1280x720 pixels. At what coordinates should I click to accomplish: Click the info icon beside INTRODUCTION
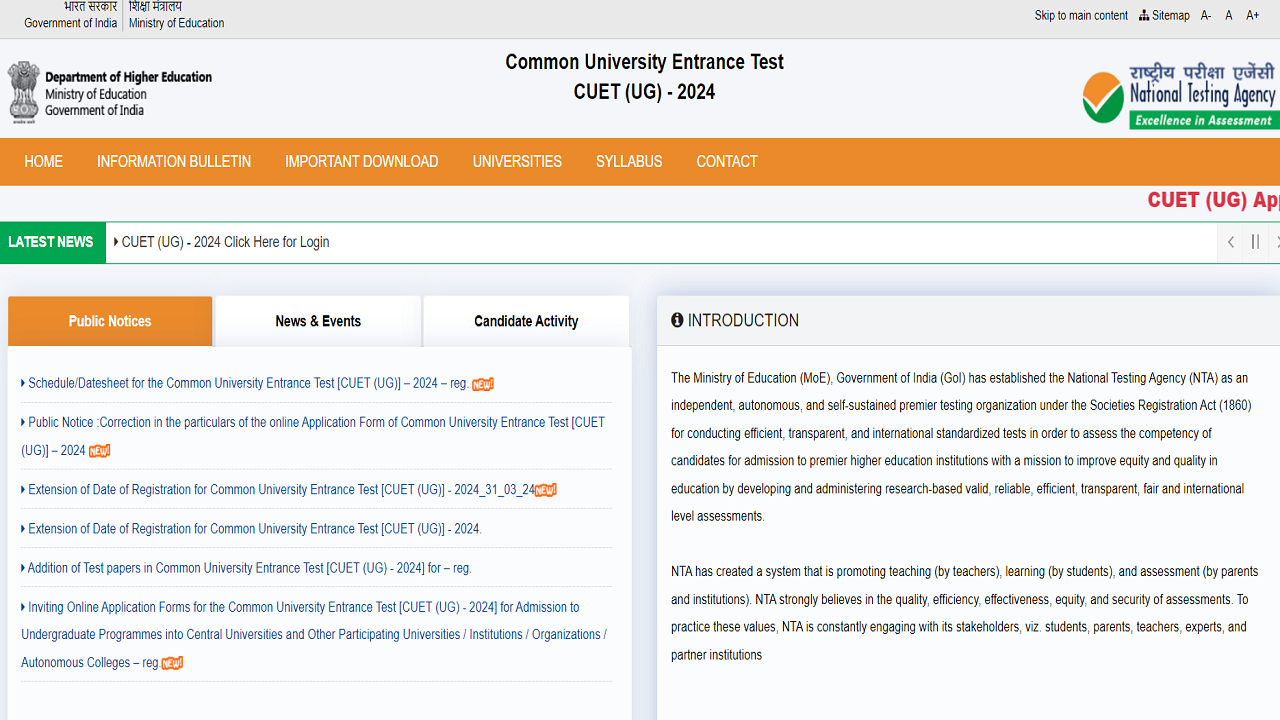677,320
